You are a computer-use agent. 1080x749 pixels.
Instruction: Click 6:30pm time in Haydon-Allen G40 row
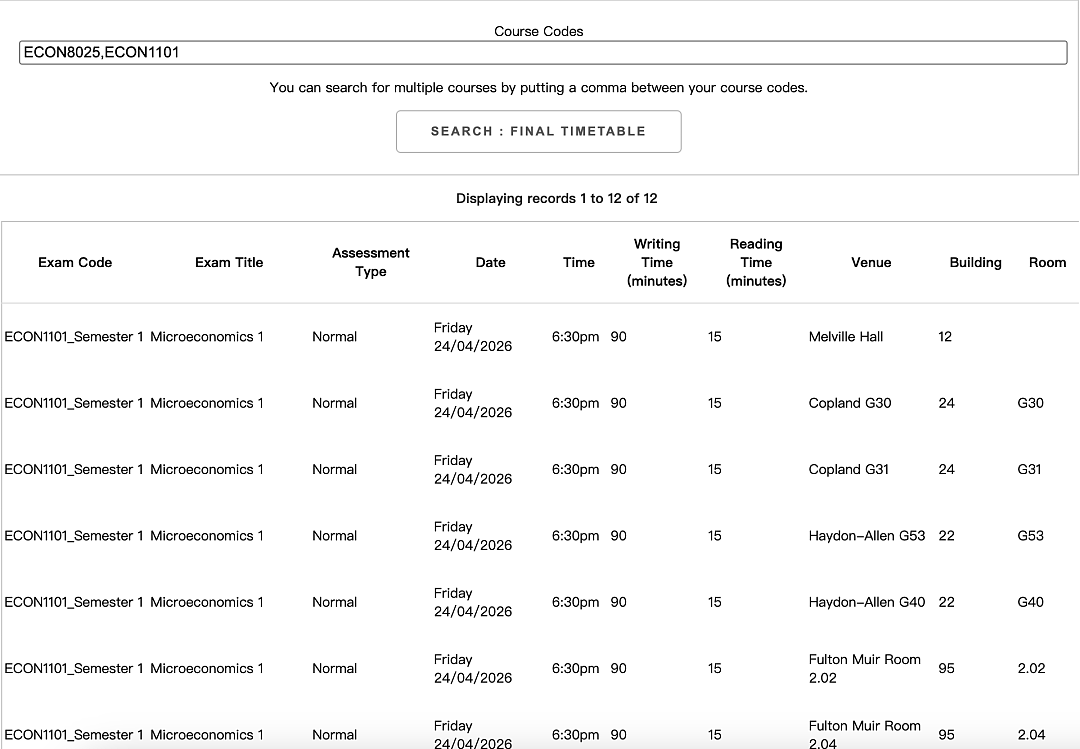[x=575, y=602]
